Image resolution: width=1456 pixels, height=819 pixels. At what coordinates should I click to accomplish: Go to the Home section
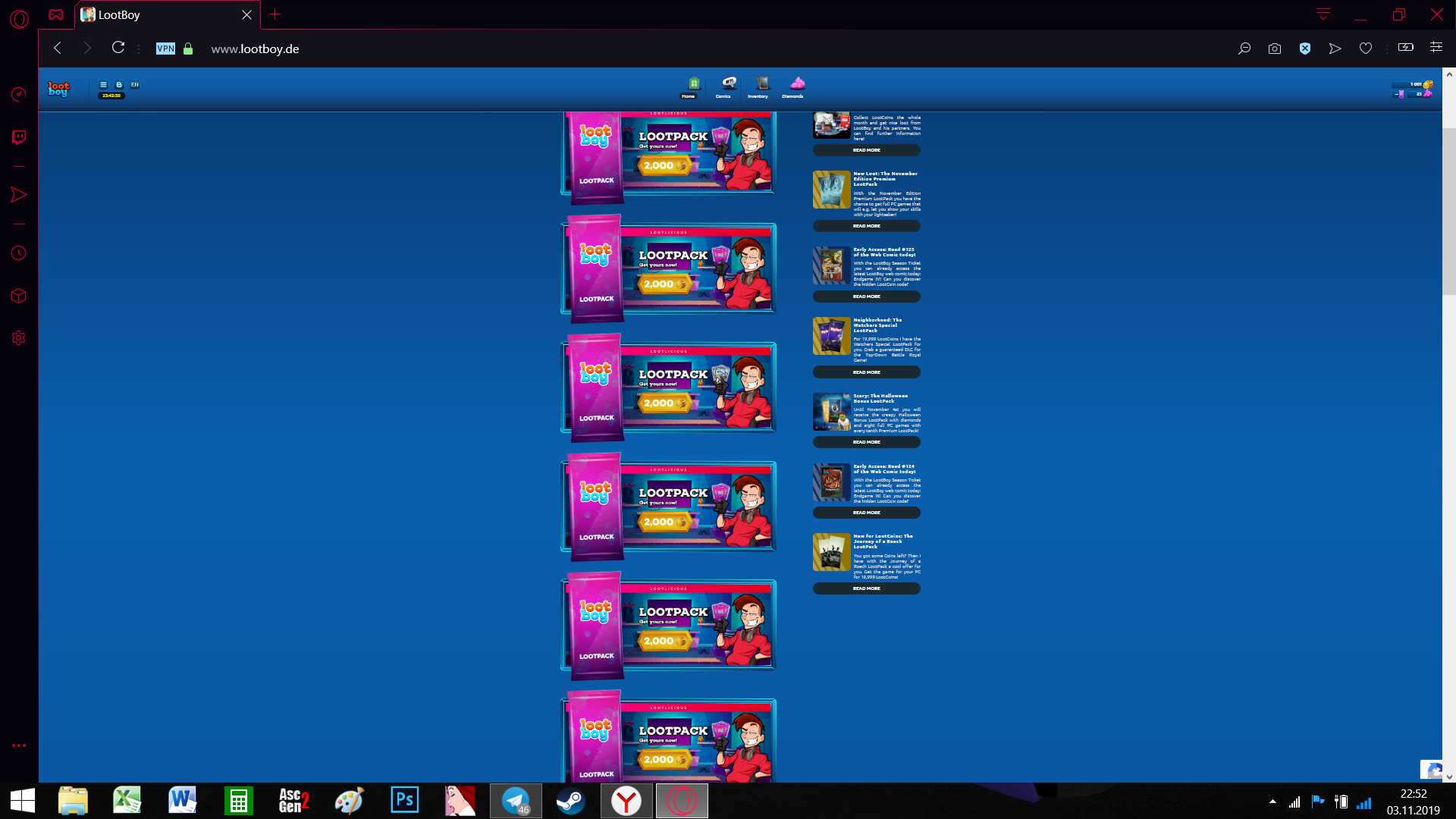click(x=689, y=88)
